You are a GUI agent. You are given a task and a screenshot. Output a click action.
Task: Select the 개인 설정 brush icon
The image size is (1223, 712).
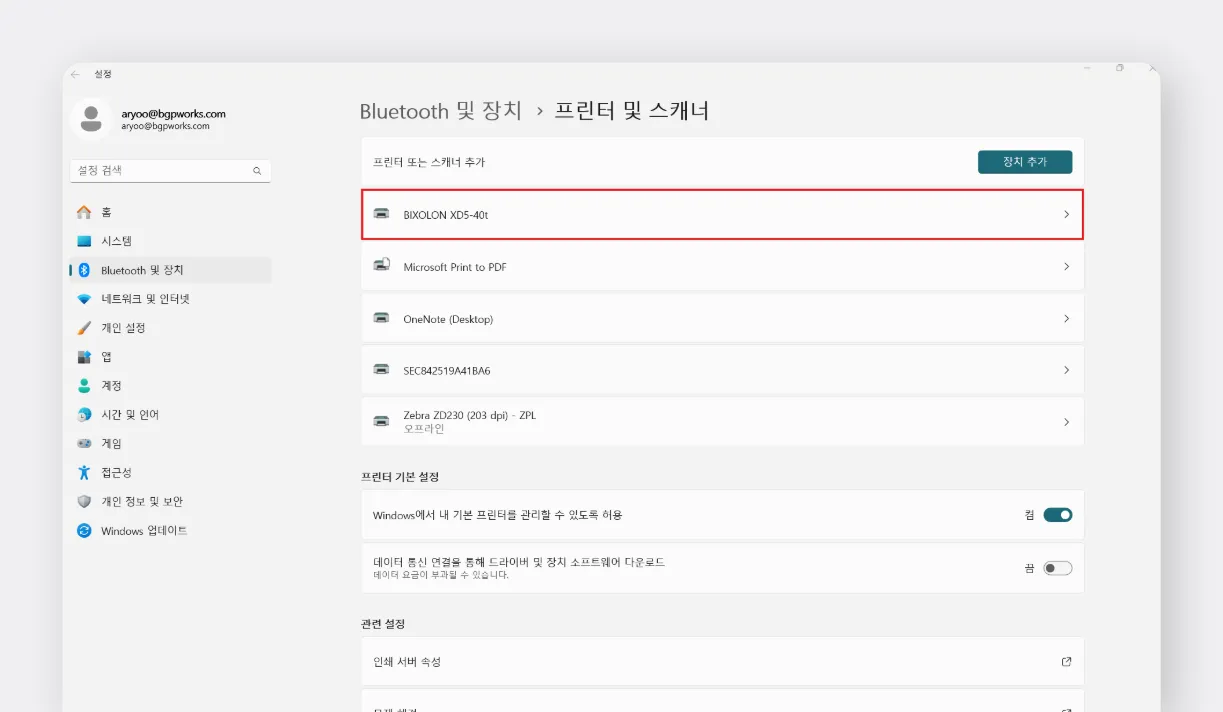pyautogui.click(x=85, y=327)
